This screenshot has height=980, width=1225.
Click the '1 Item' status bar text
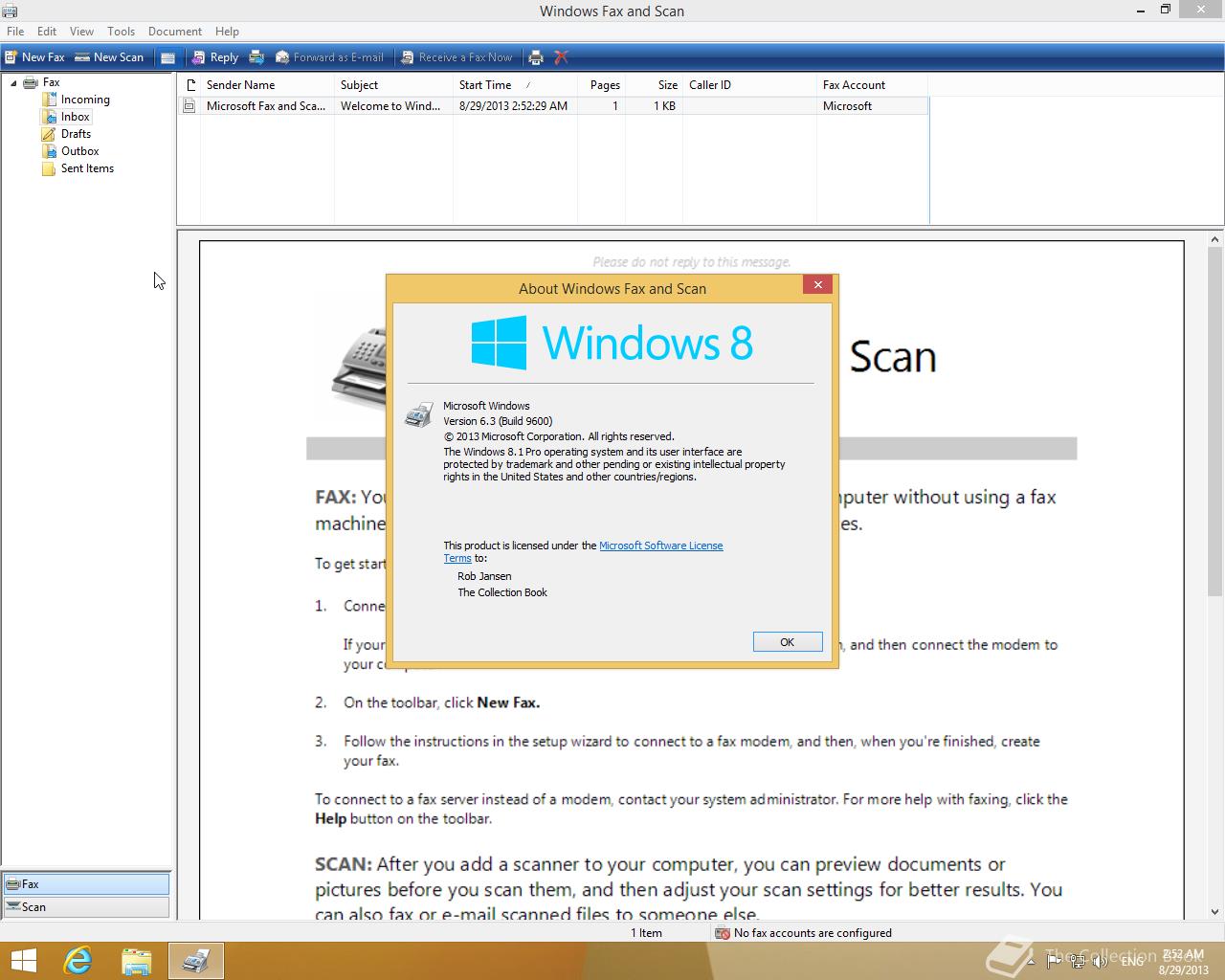pos(646,933)
